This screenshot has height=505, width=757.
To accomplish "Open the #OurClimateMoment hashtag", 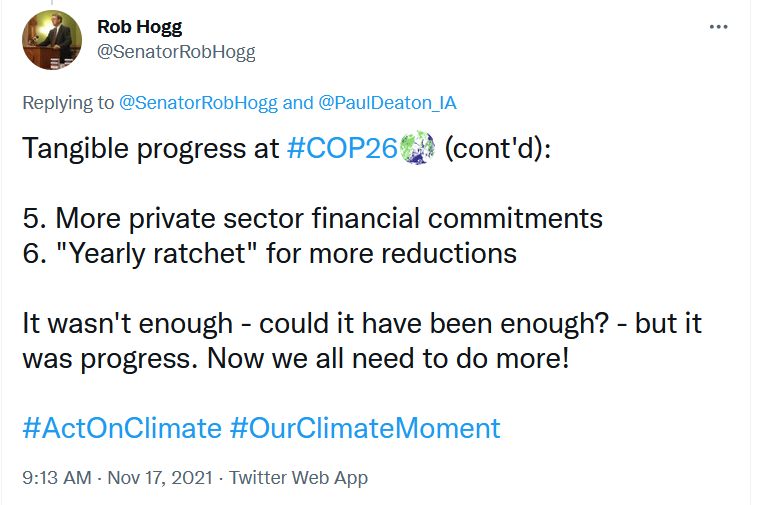I will click(364, 428).
